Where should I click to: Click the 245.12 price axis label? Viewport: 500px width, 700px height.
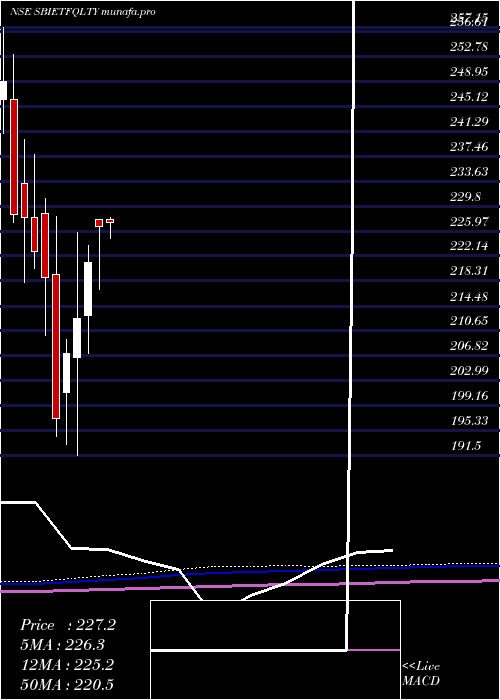click(x=469, y=96)
